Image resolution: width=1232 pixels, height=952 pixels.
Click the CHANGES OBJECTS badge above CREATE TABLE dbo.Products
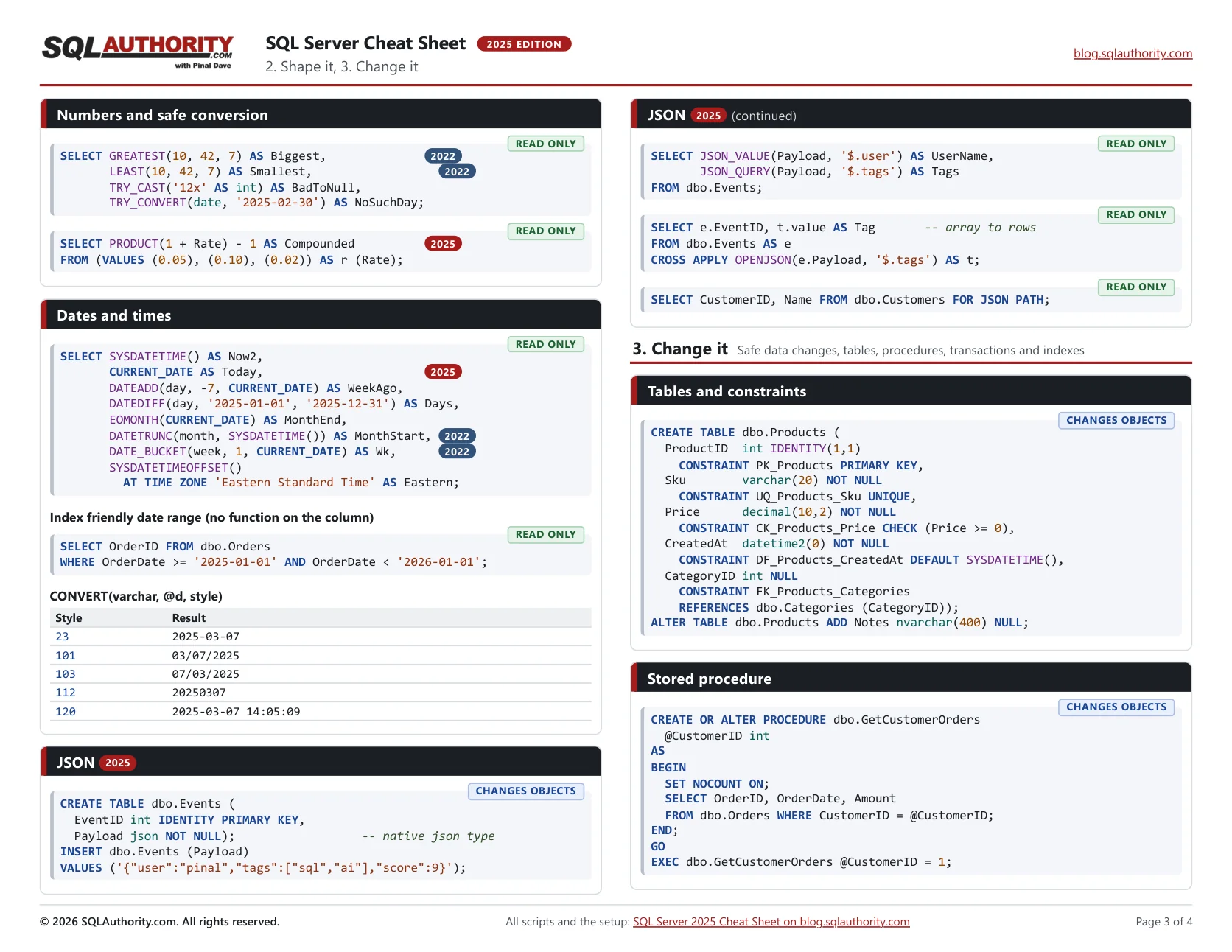coord(1116,420)
